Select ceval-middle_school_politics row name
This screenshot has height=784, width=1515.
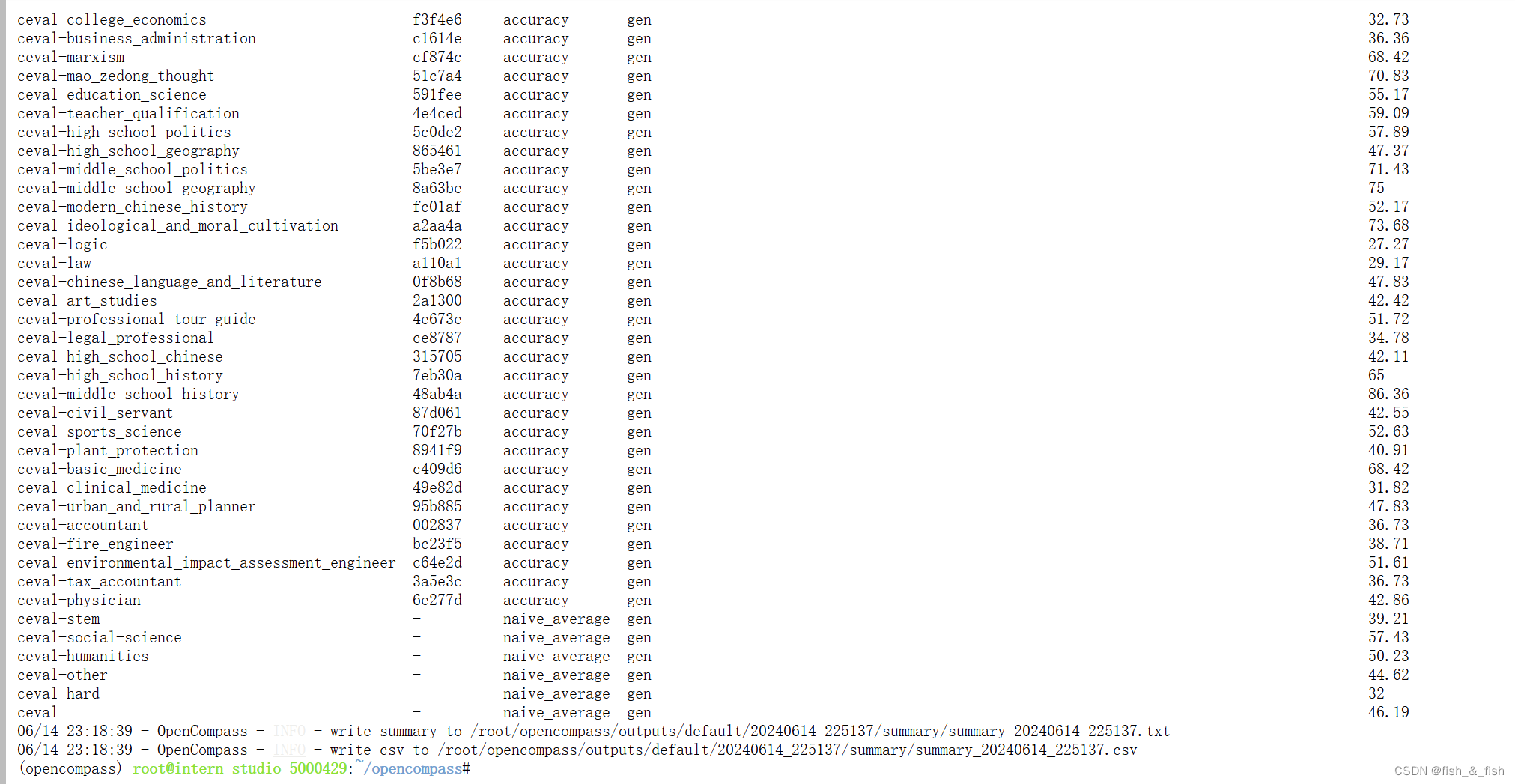point(132,170)
